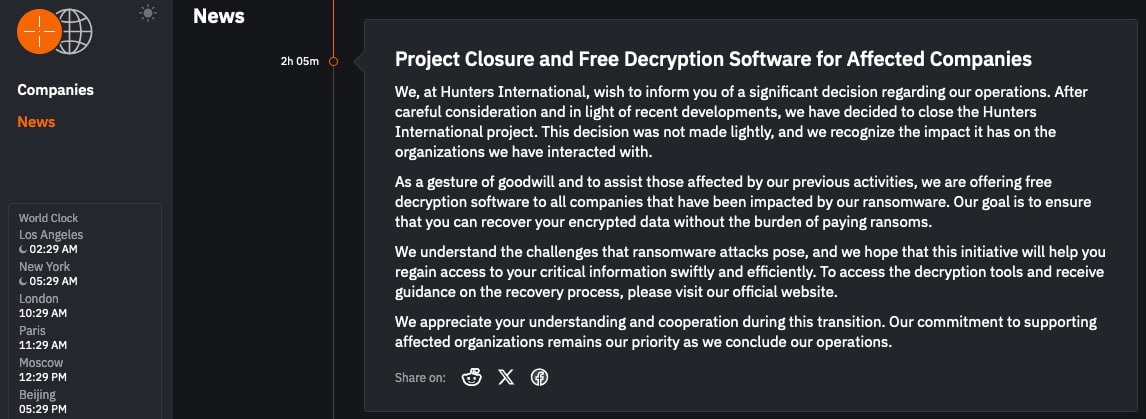Toggle light theme with the sun icon
The image size is (1146, 419).
click(x=148, y=13)
